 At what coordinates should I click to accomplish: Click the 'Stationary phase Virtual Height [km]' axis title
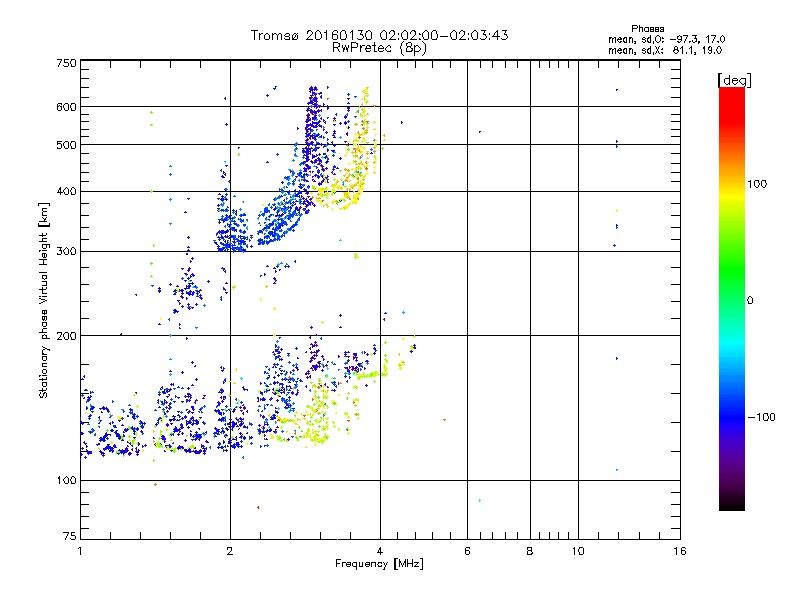pos(44,301)
